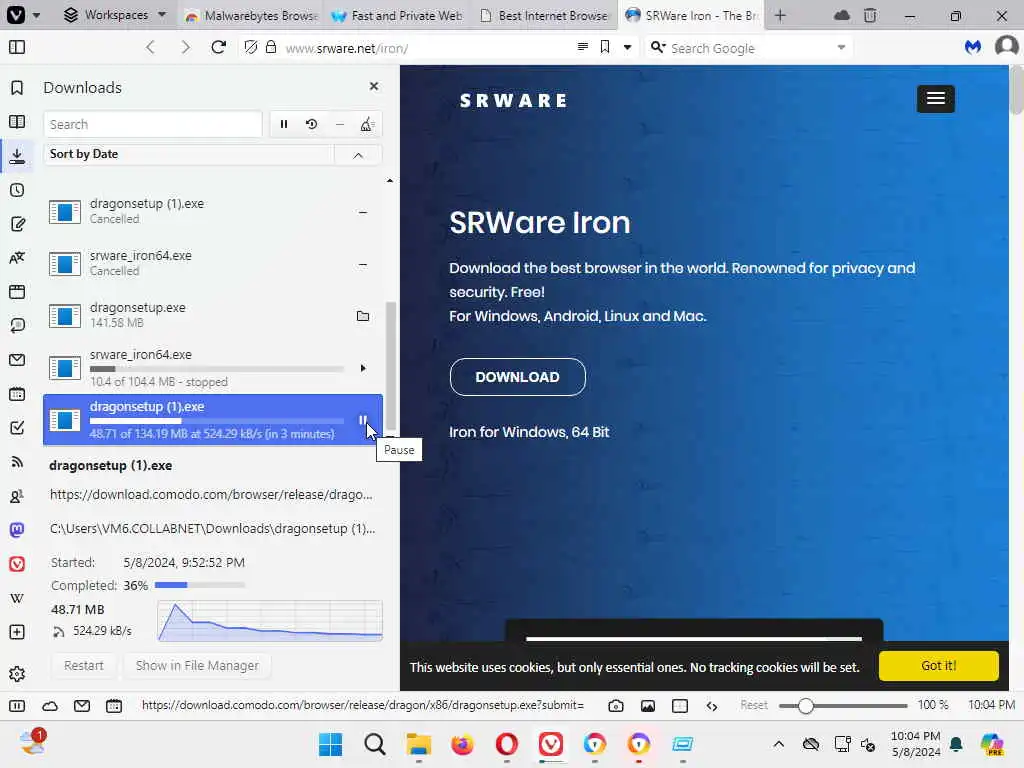Click the Malwarebytes extension icon
The height and width of the screenshot is (768, 1024).
tap(972, 47)
